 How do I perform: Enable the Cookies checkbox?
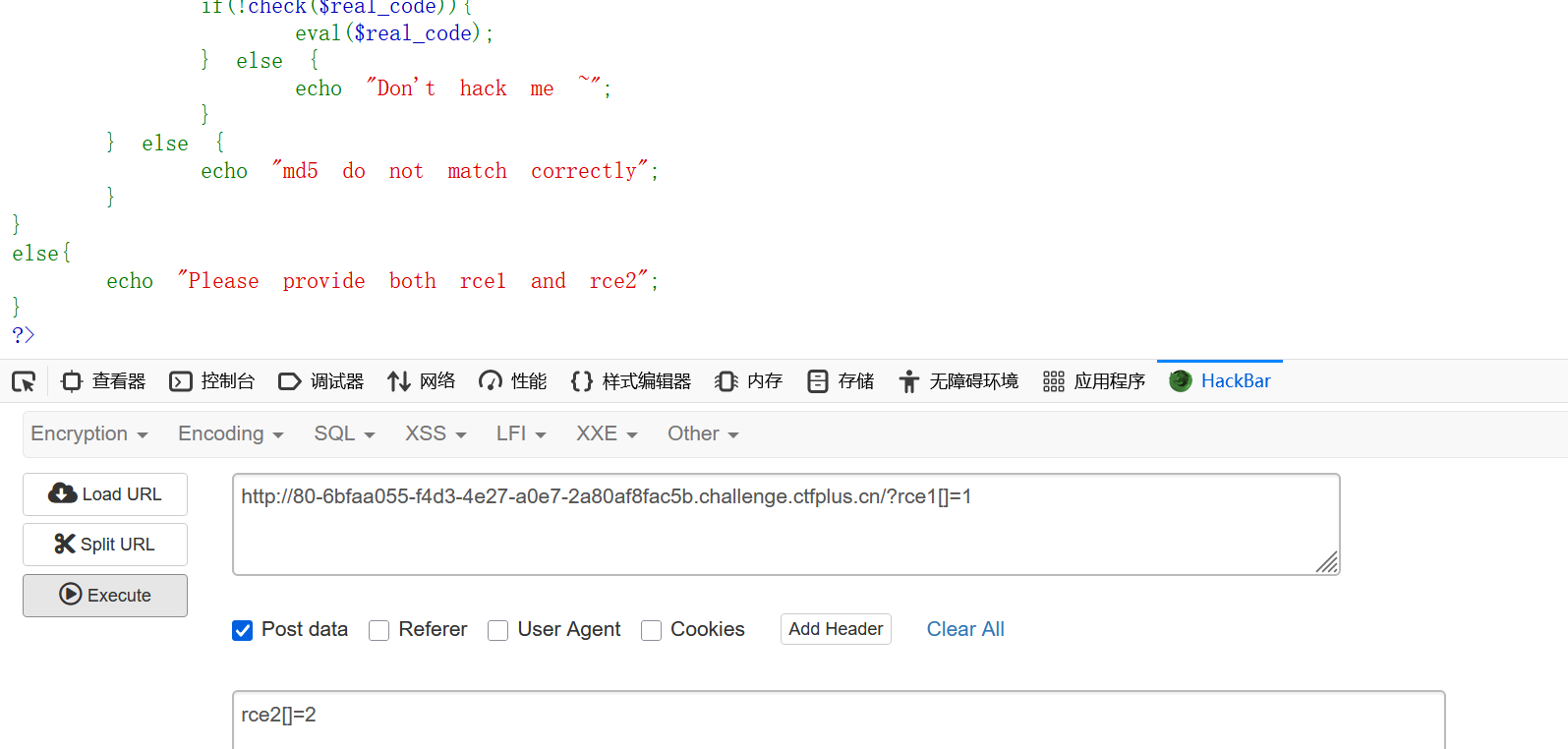651,630
